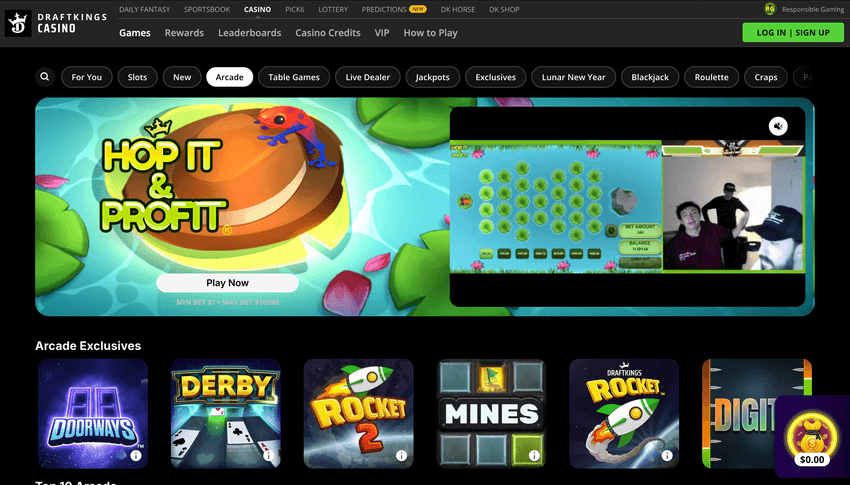Select the Slots category filter
The width and height of the screenshot is (850, 485).
click(x=138, y=77)
